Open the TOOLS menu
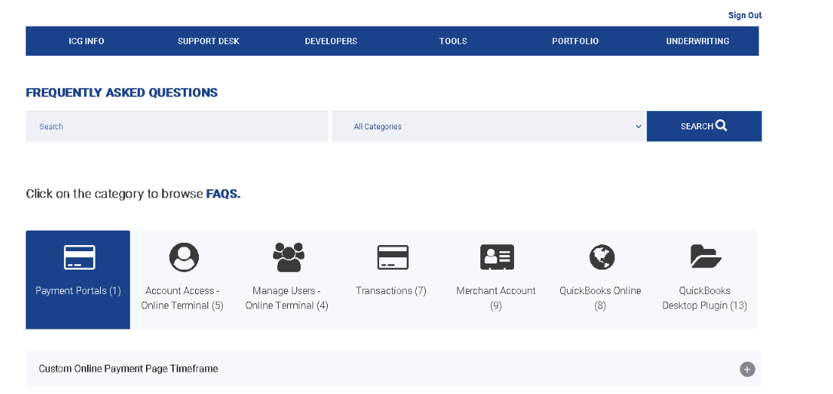The image size is (833, 394). (453, 41)
